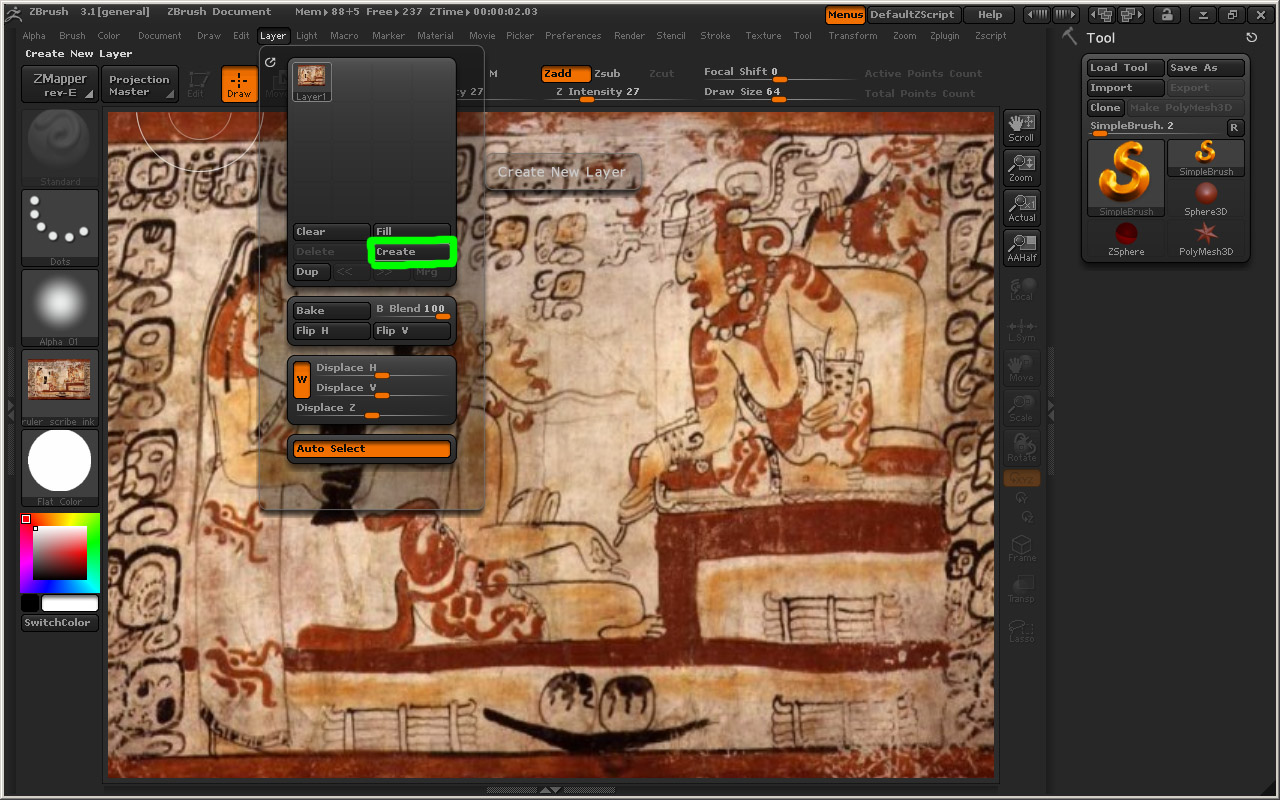The width and height of the screenshot is (1280, 800).
Task: Open the ruler scribe texture selector
Action: pyautogui.click(x=60, y=388)
